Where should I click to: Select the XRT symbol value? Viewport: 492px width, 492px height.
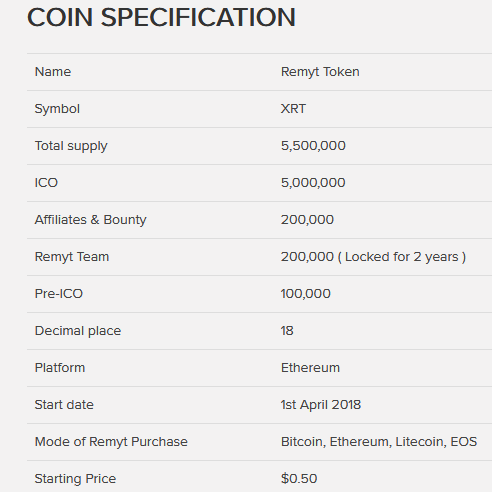293,109
